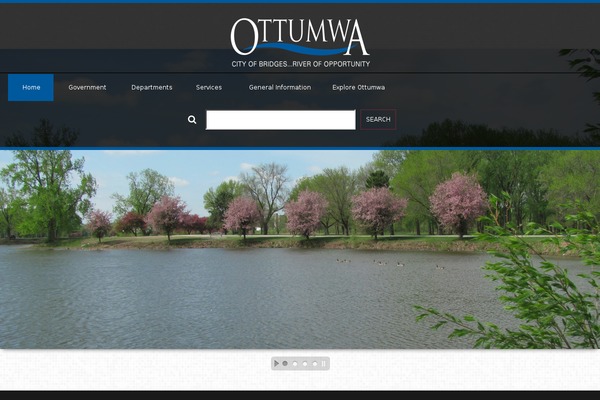Open the Departments menu
The width and height of the screenshot is (600, 400).
tap(152, 87)
